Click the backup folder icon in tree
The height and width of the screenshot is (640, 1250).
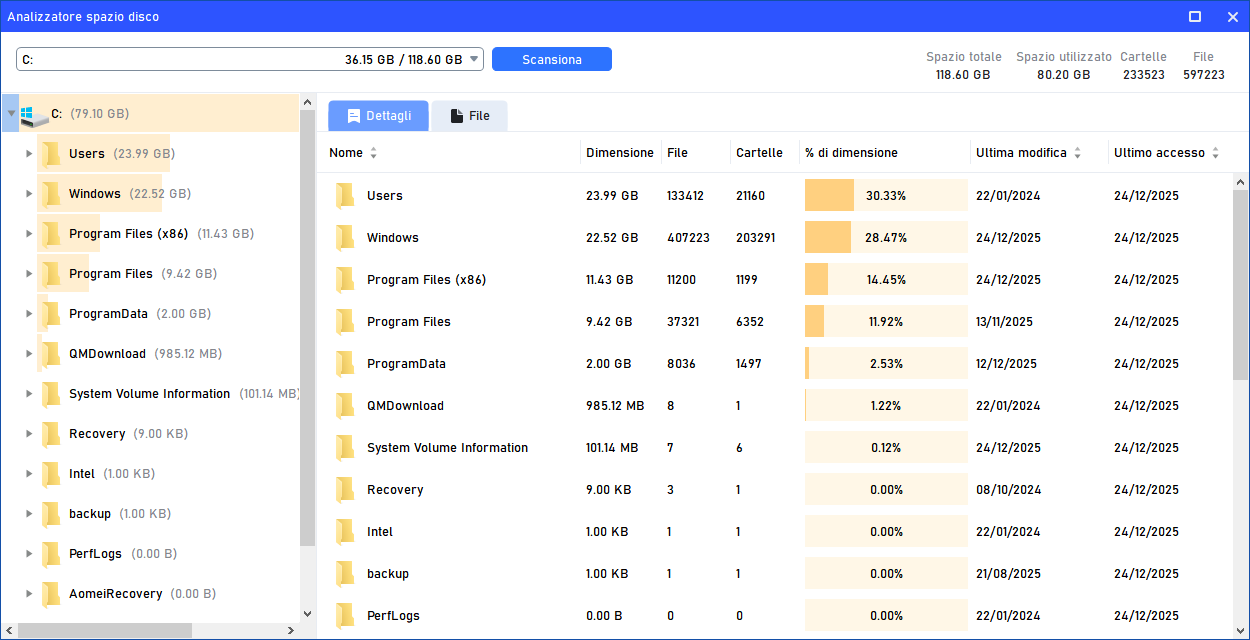[x=51, y=514]
